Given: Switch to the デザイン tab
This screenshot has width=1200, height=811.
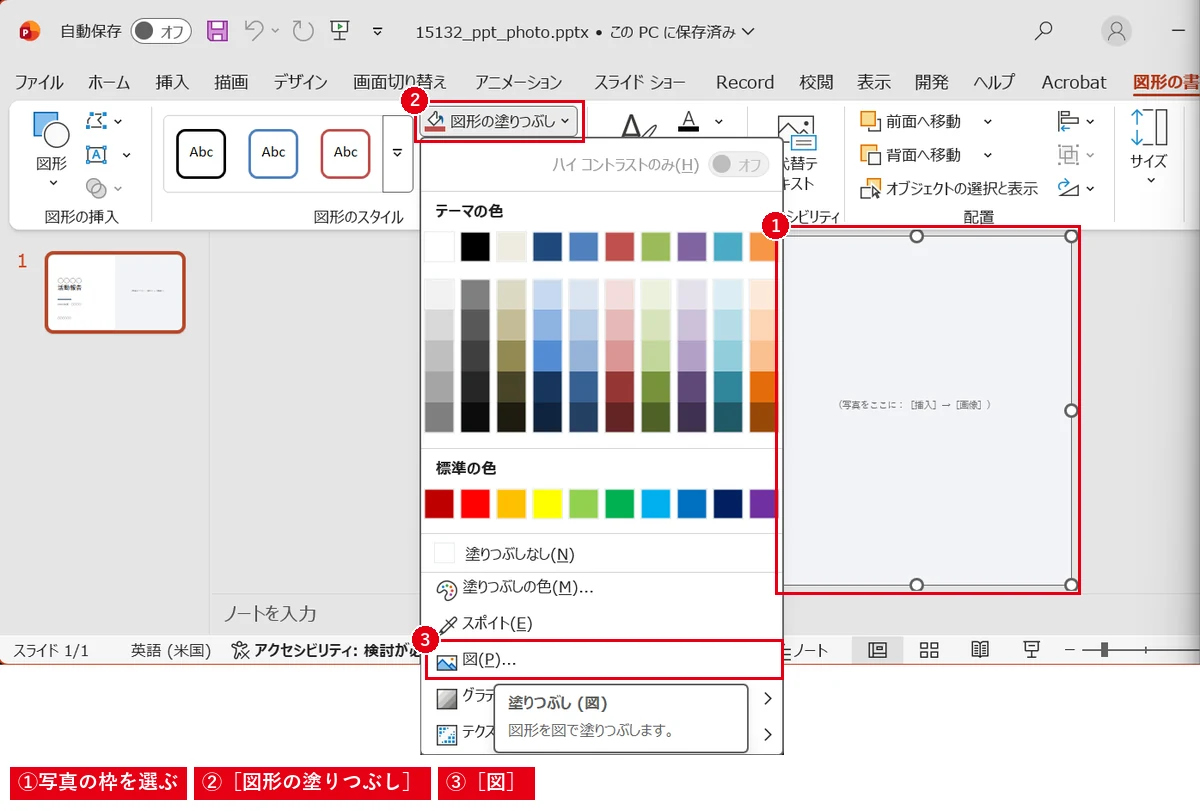Looking at the screenshot, I should pyautogui.click(x=300, y=82).
